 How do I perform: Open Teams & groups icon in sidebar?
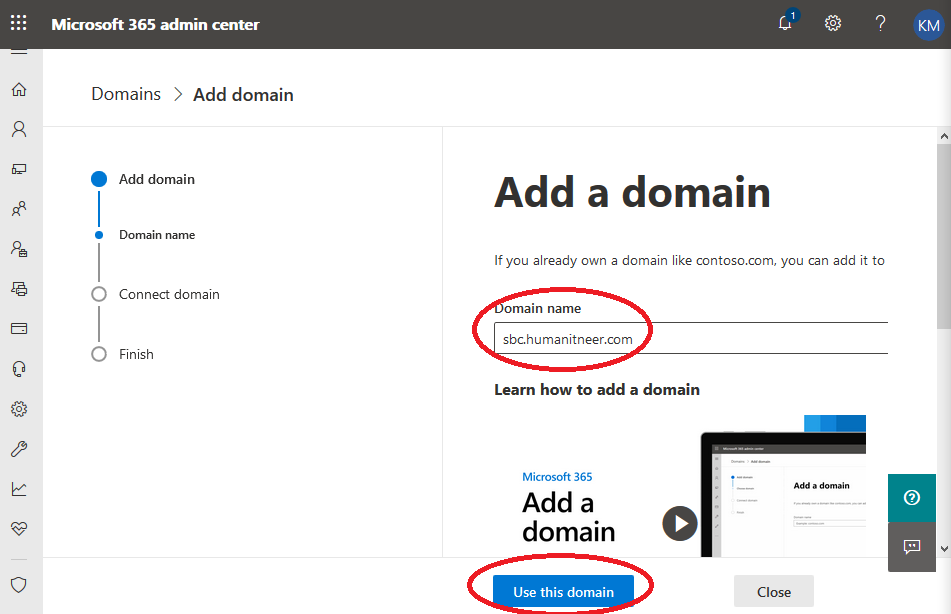19,209
